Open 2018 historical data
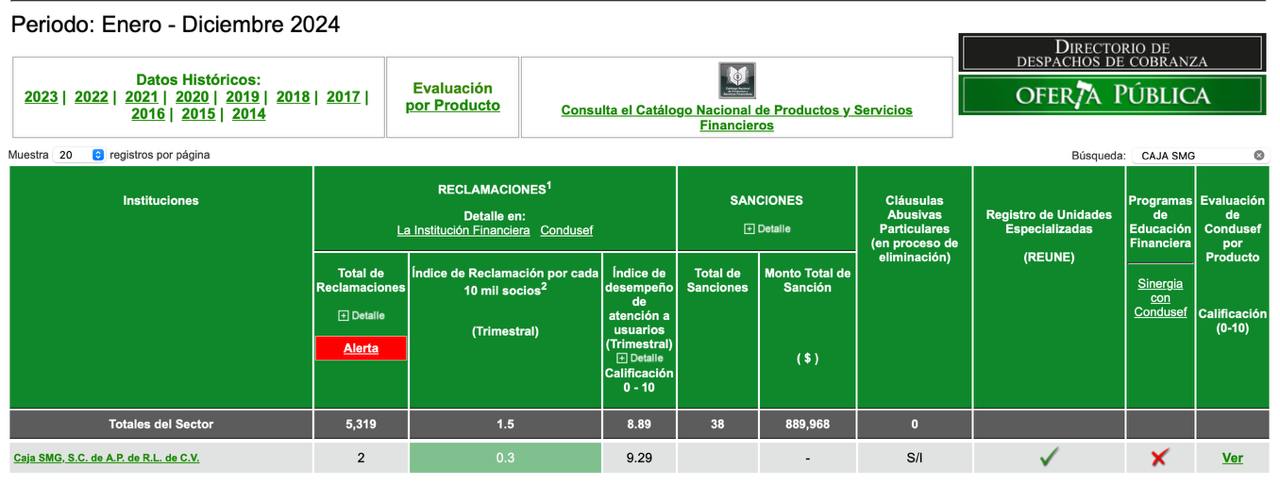The height and width of the screenshot is (486, 1280). (x=293, y=97)
